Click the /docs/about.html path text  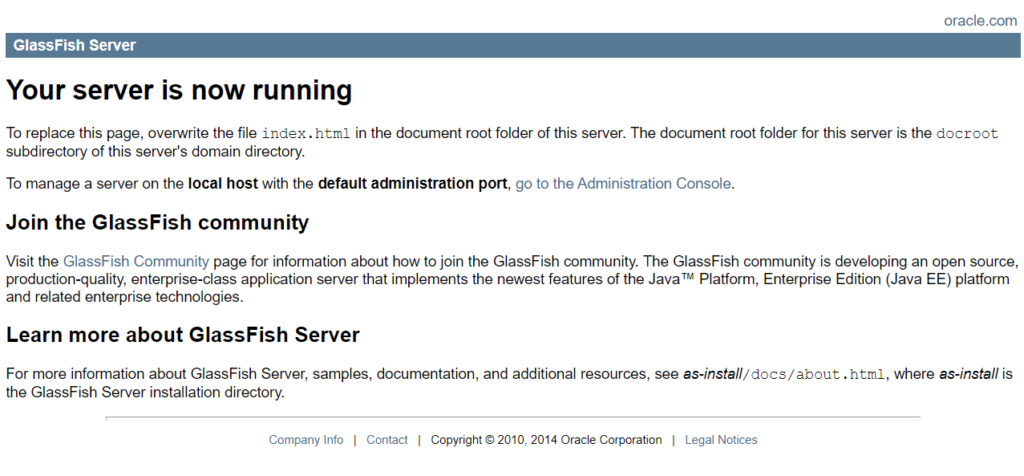point(815,375)
